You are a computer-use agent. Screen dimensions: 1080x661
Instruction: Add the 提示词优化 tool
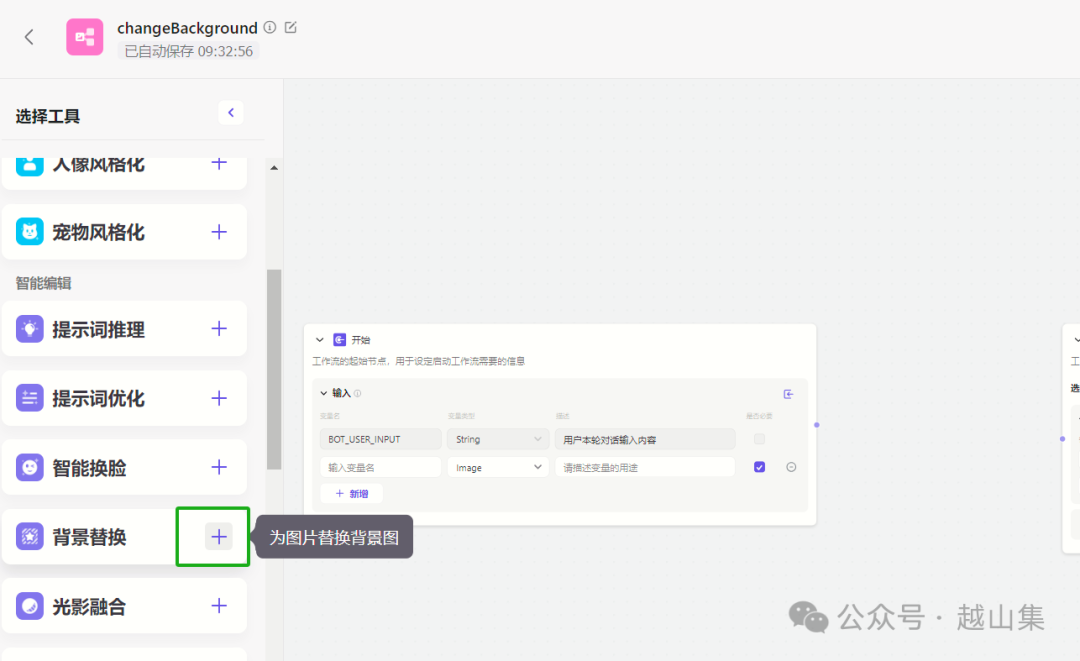219,398
